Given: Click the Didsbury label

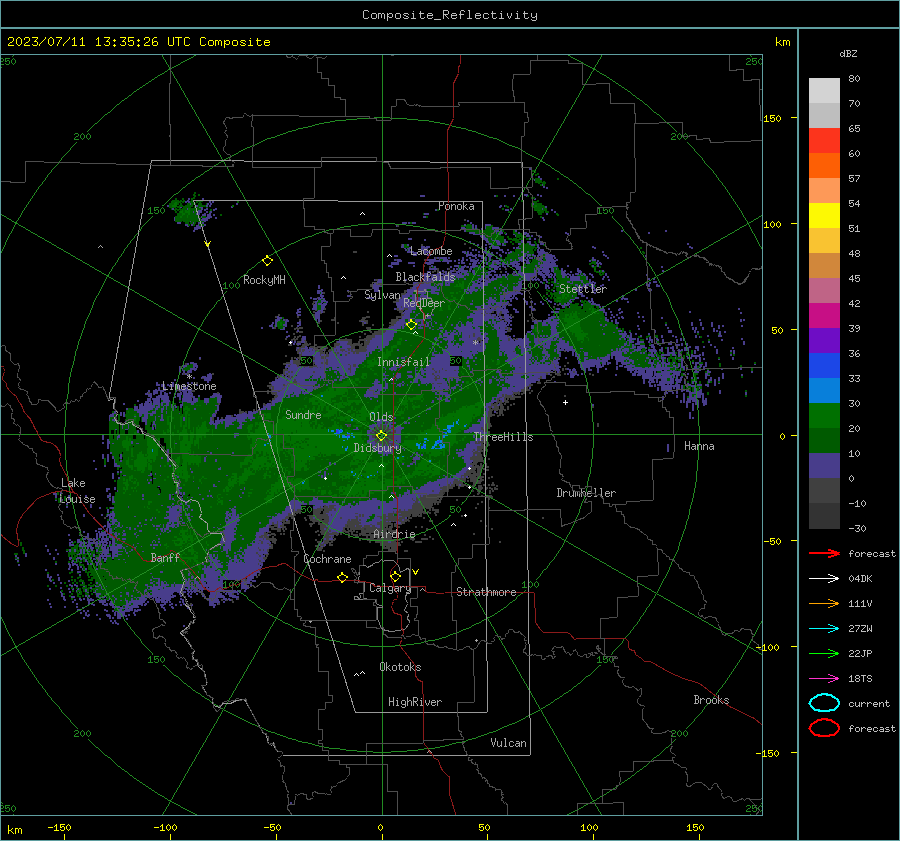Looking at the screenshot, I should point(377,448).
